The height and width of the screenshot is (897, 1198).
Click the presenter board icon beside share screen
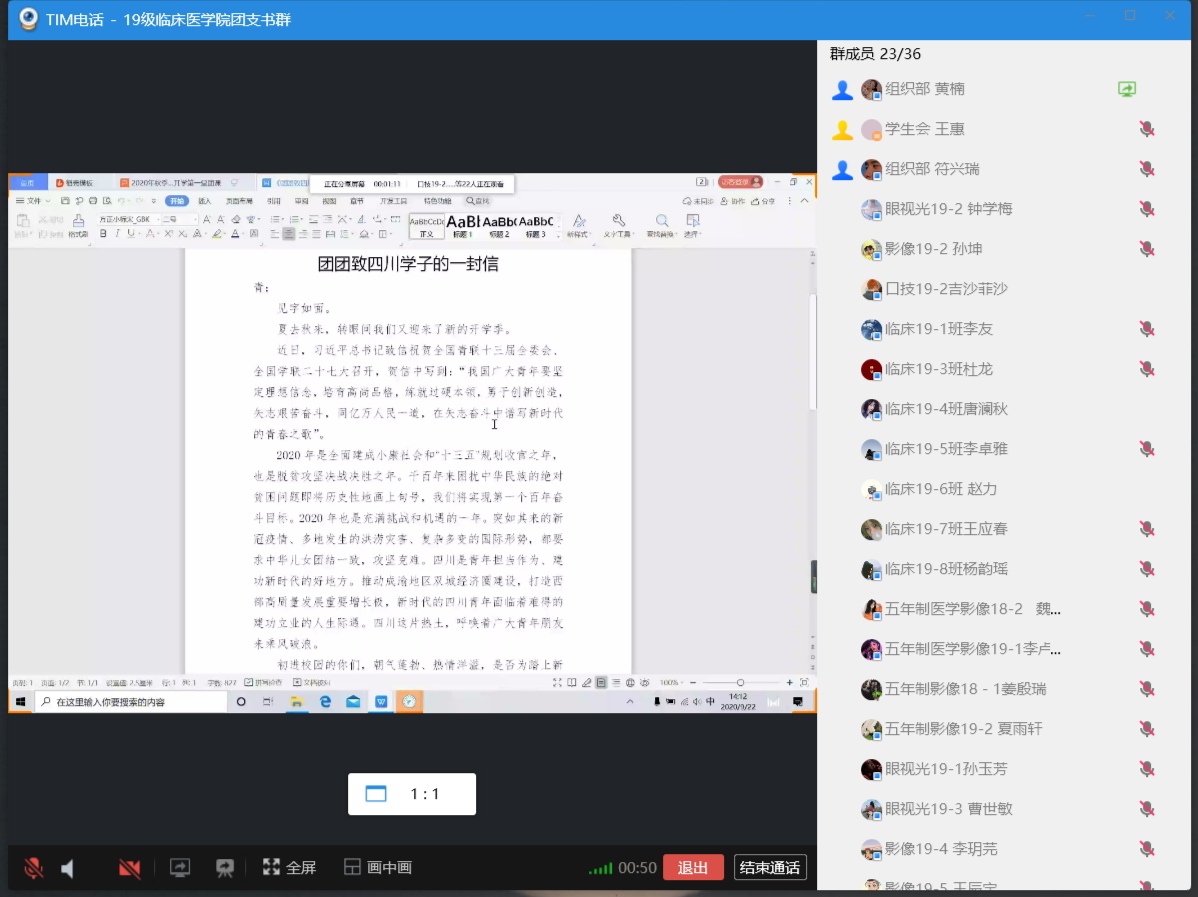(225, 868)
